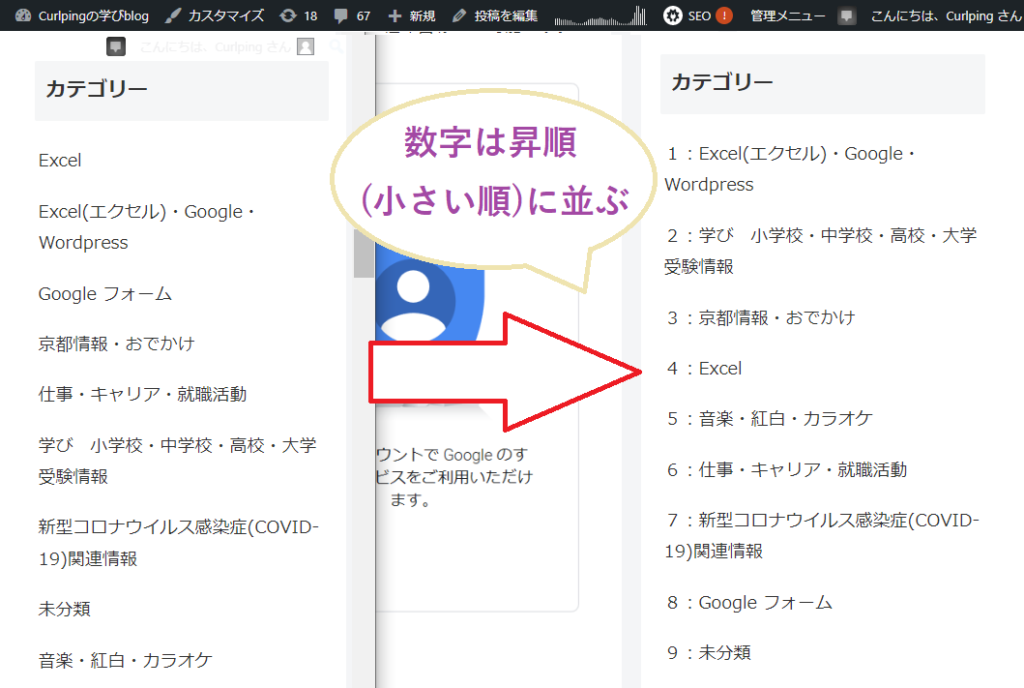1024x688 pixels.
Task: Open the Excel category in left list
Action: coord(60,161)
